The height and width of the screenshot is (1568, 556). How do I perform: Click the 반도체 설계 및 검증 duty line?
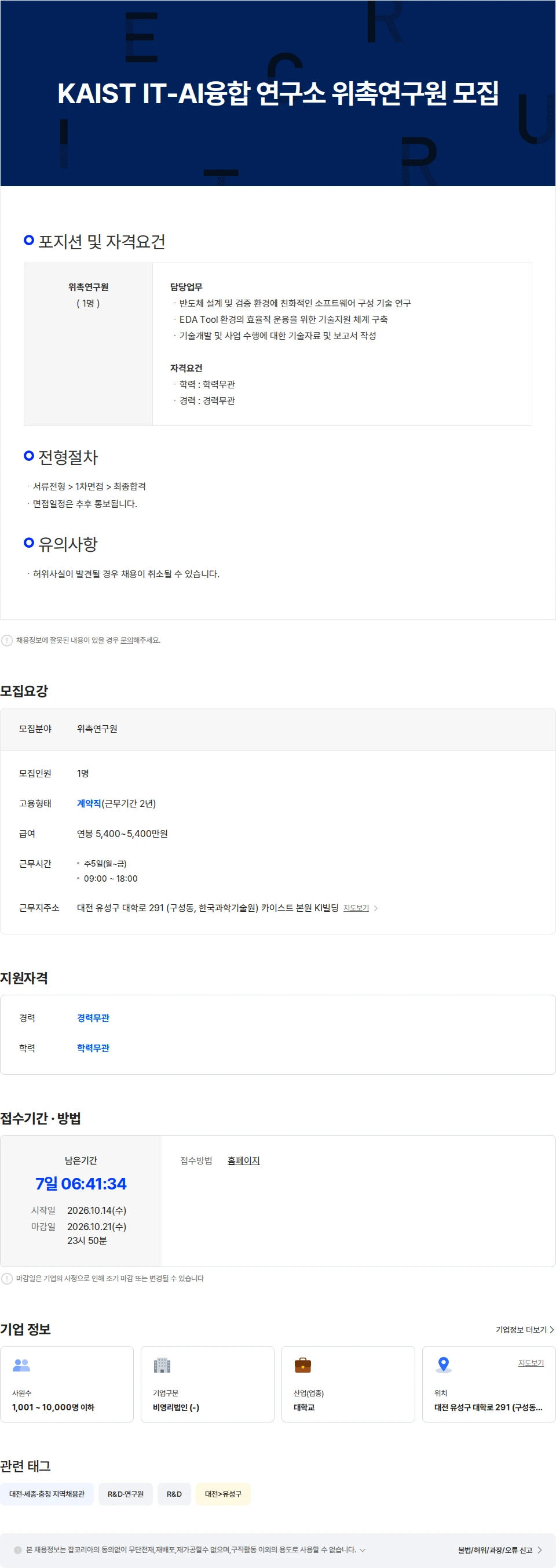point(295,303)
